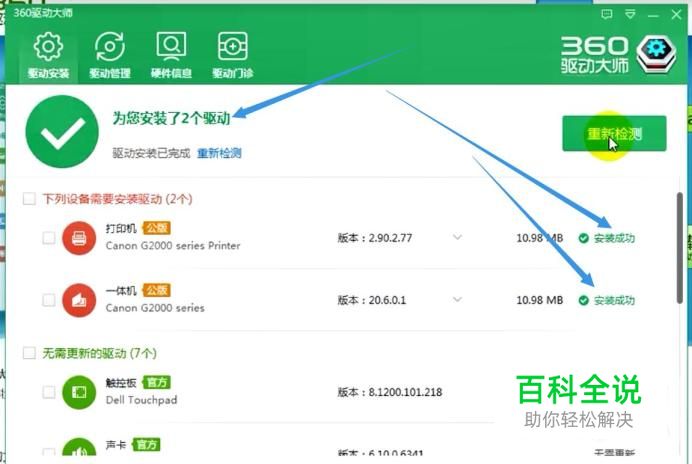Viewport: 692px width, 464px height.
Task: Click the blue 重新检测 link
Action: (x=219, y=153)
